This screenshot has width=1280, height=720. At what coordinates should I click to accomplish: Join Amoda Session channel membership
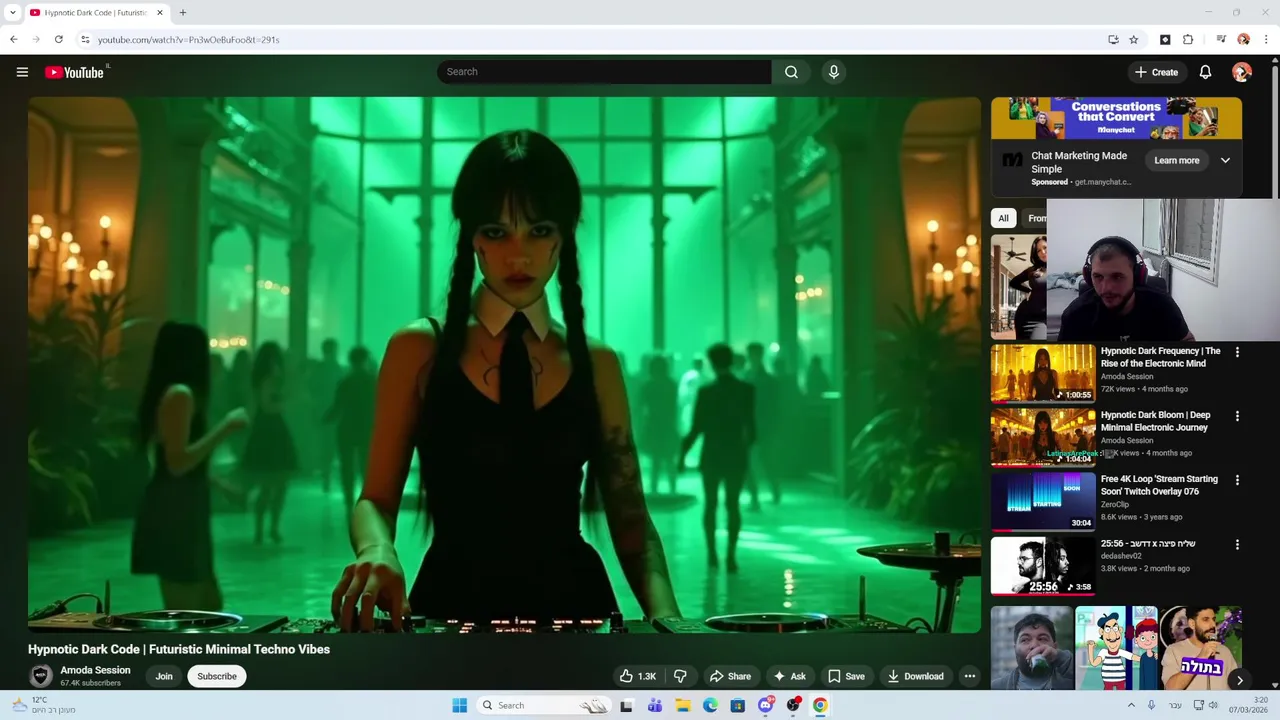tap(164, 676)
